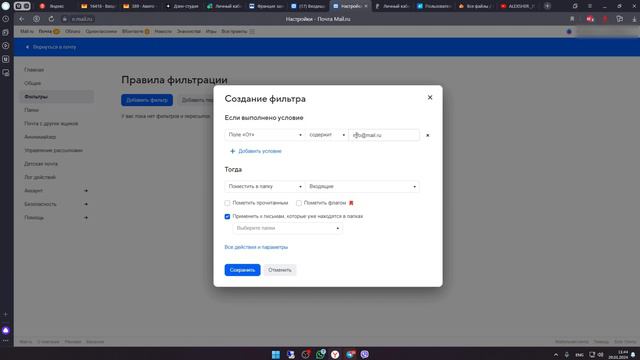
Task: Select 'Фильтры' in settings sidebar
Action: [x=57, y=97]
